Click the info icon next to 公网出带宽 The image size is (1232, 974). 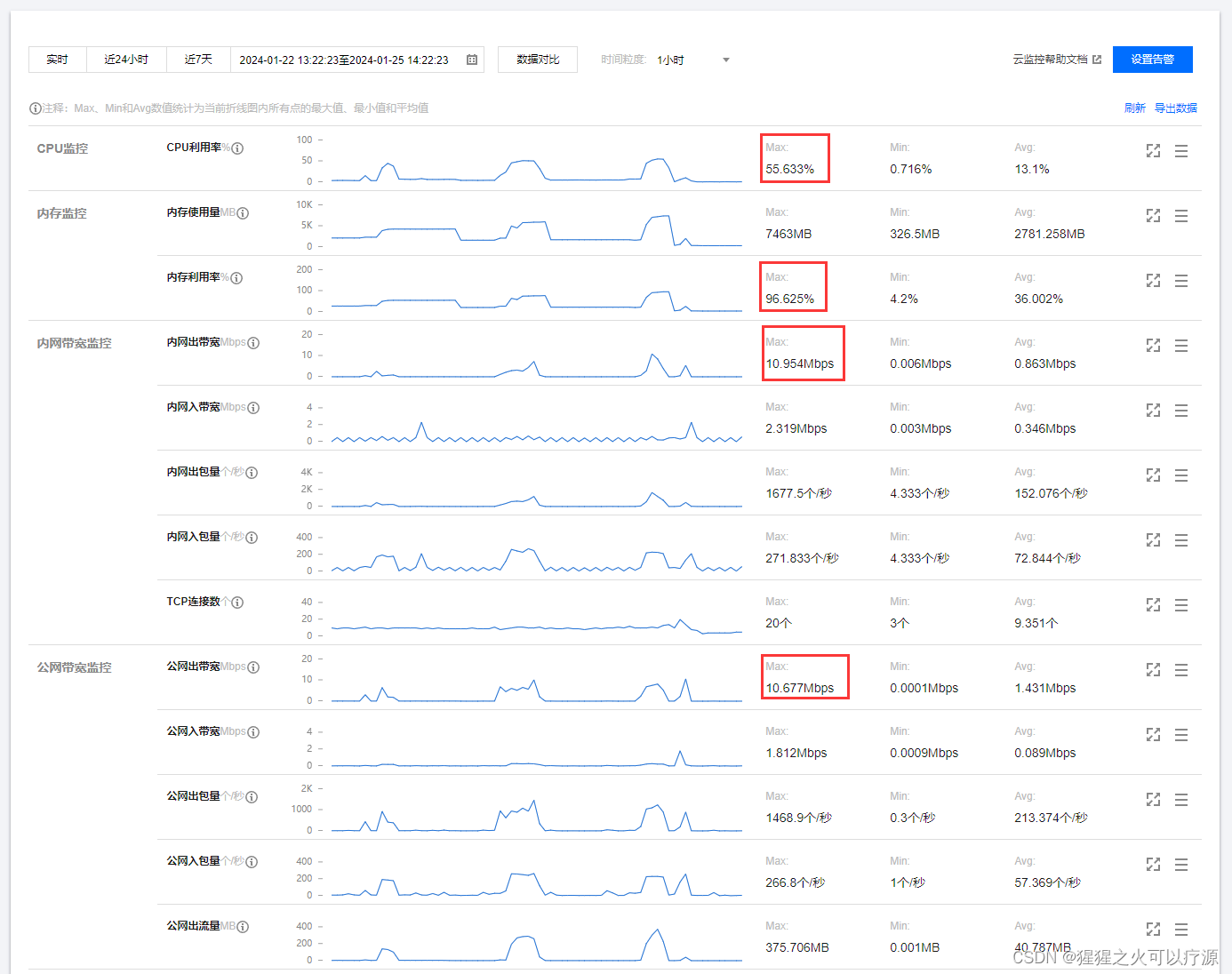pyautogui.click(x=253, y=667)
